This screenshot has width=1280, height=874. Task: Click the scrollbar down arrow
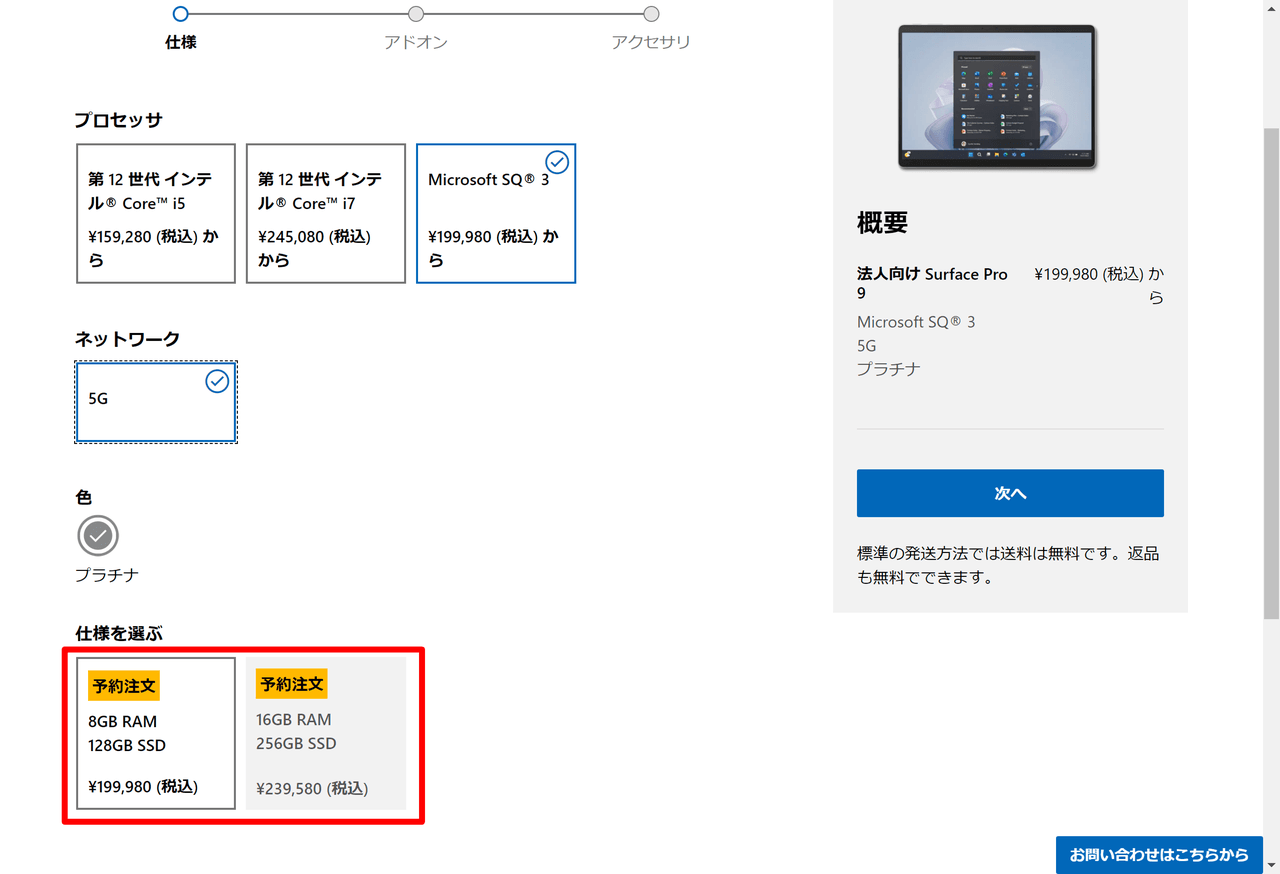click(1271, 864)
